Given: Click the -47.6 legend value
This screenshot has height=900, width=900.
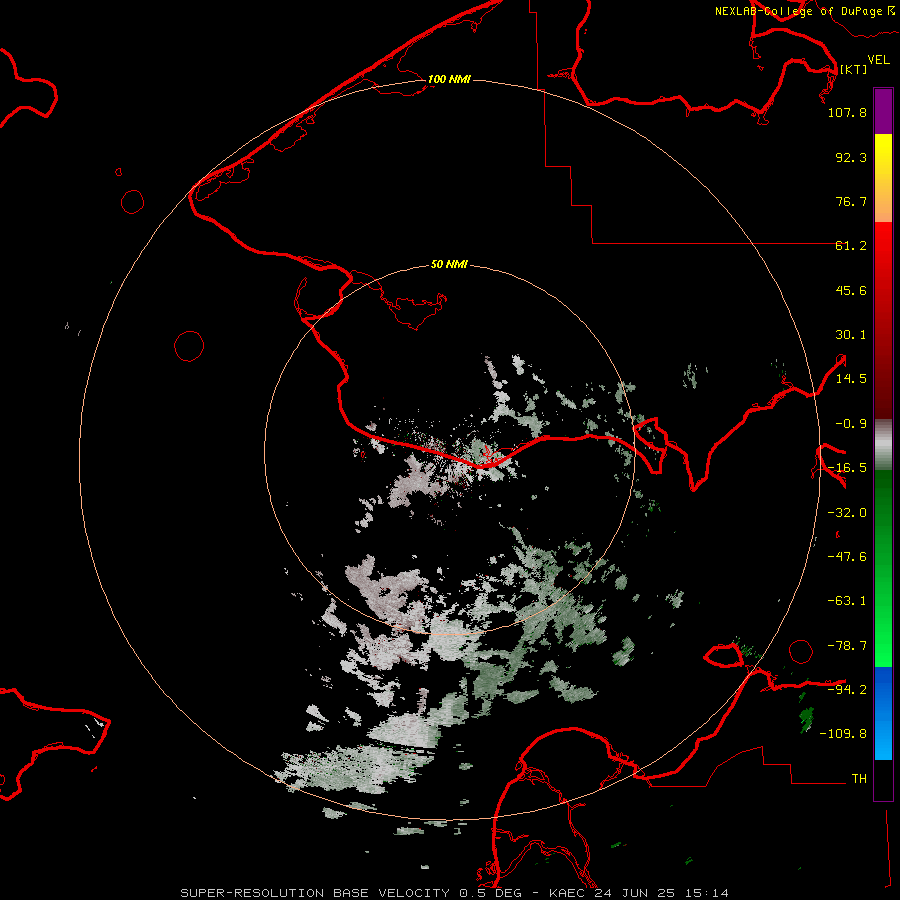Looking at the screenshot, I should (x=847, y=557).
